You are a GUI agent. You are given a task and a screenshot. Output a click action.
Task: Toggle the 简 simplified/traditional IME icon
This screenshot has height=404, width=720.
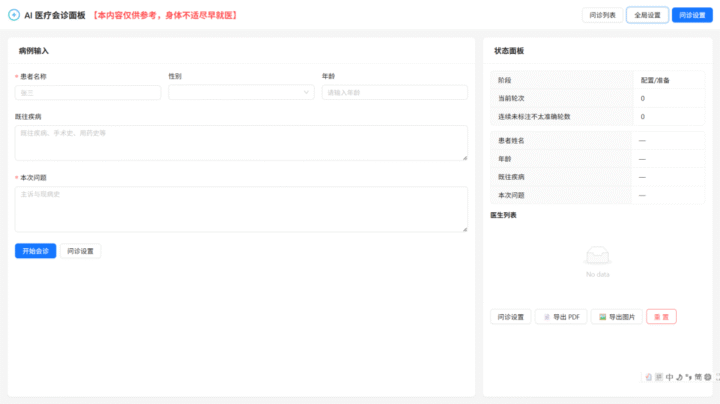click(x=698, y=377)
